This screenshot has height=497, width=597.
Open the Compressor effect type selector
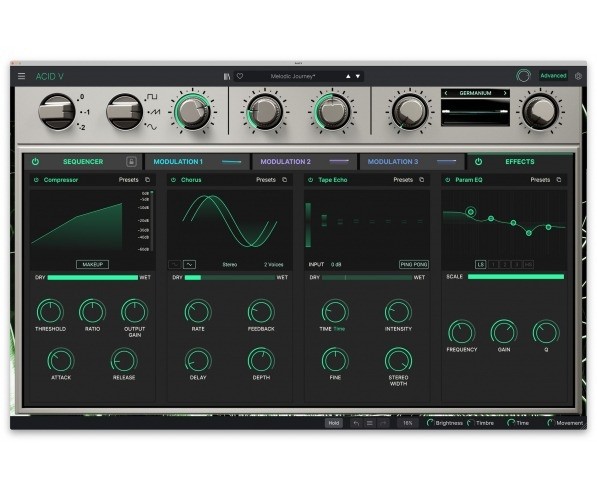click(x=61, y=180)
